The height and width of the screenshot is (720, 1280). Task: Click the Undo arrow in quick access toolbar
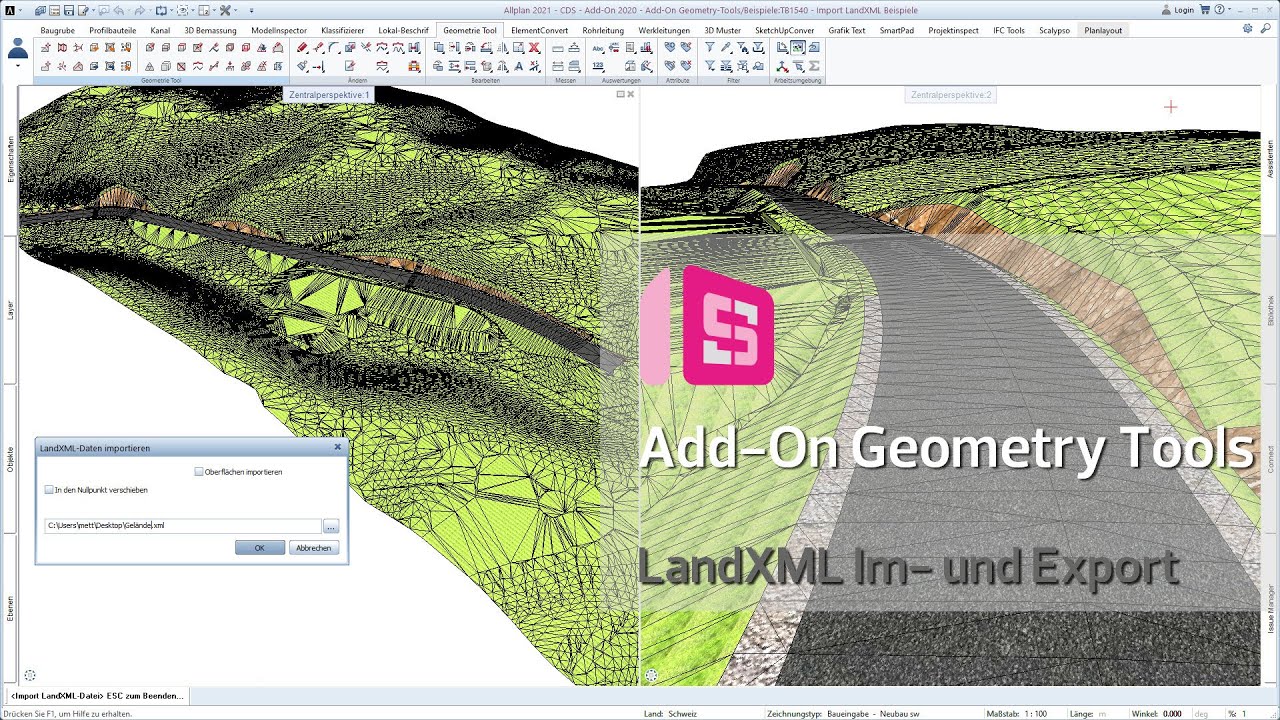click(x=118, y=10)
